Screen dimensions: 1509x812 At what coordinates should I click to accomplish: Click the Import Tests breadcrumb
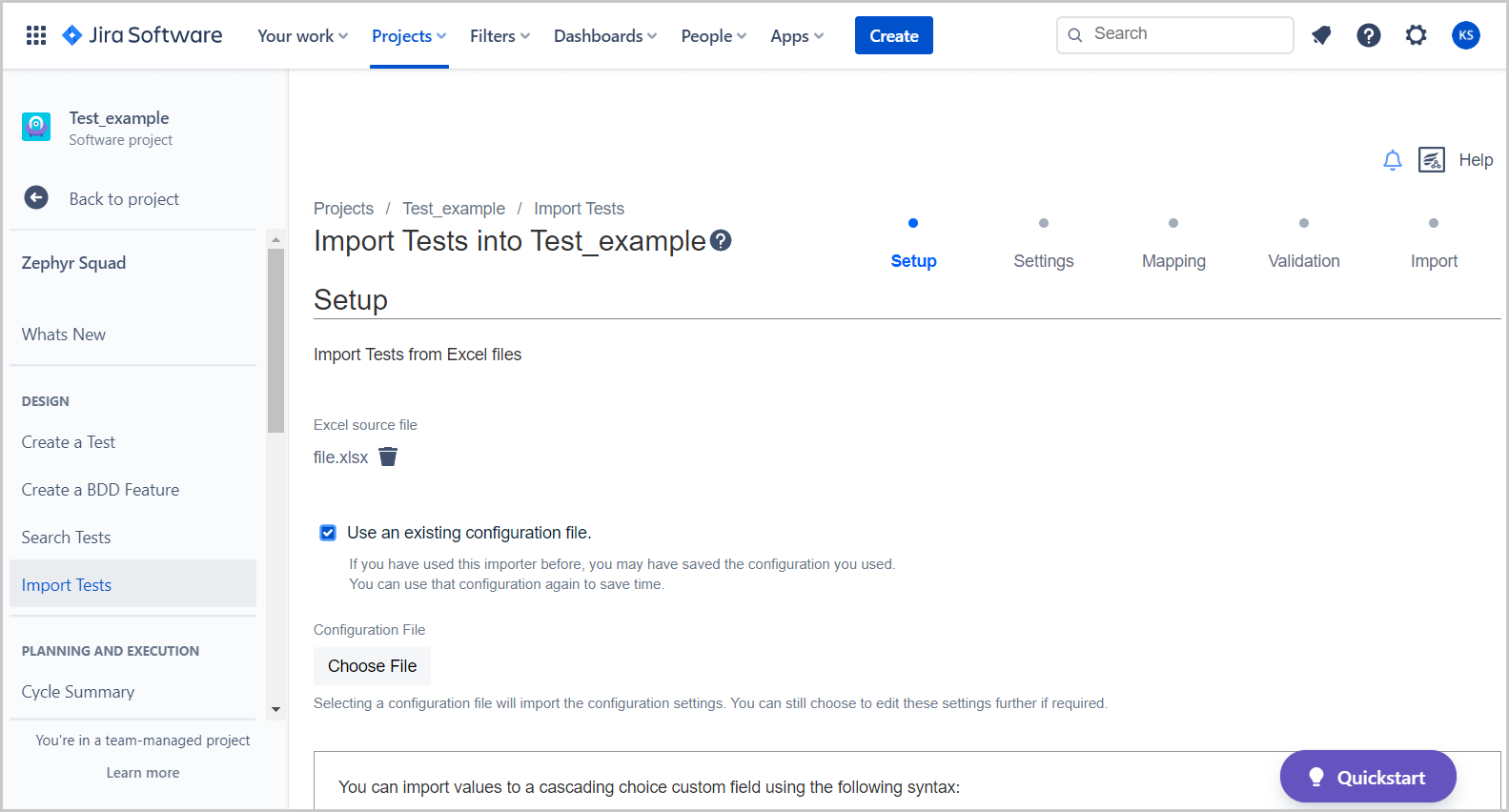(x=579, y=209)
